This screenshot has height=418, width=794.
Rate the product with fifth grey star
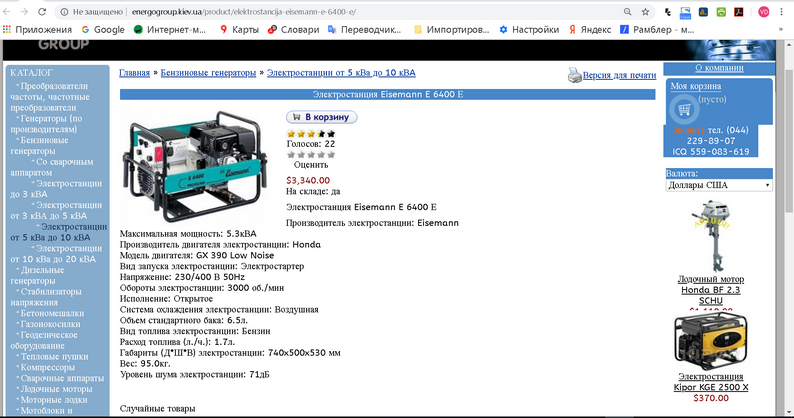pos(331,155)
